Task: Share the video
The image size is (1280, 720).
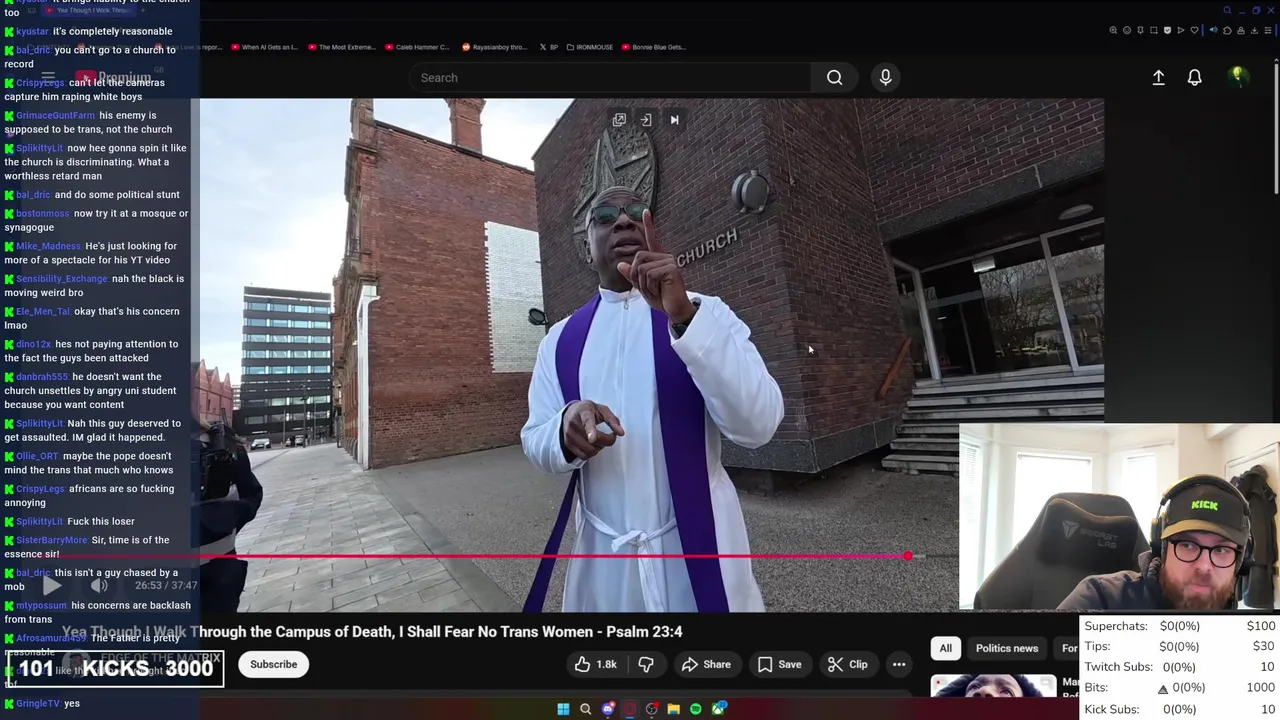Action: coord(706,664)
